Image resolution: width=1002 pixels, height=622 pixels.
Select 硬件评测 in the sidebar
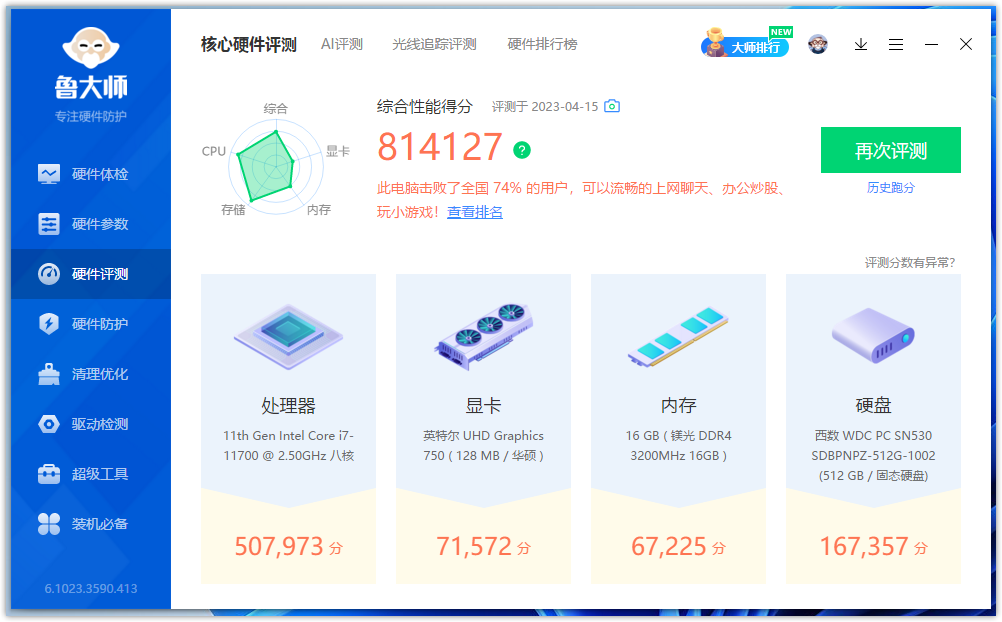[x=91, y=274]
